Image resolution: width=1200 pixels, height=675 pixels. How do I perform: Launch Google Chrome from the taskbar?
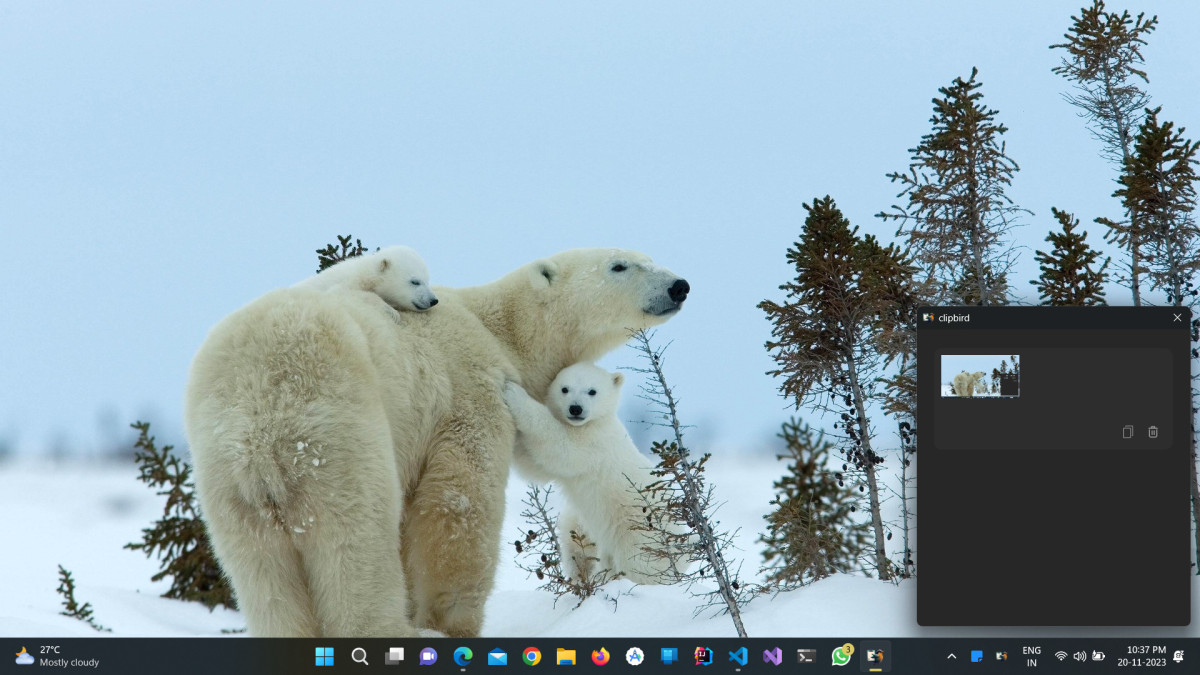pyautogui.click(x=532, y=656)
